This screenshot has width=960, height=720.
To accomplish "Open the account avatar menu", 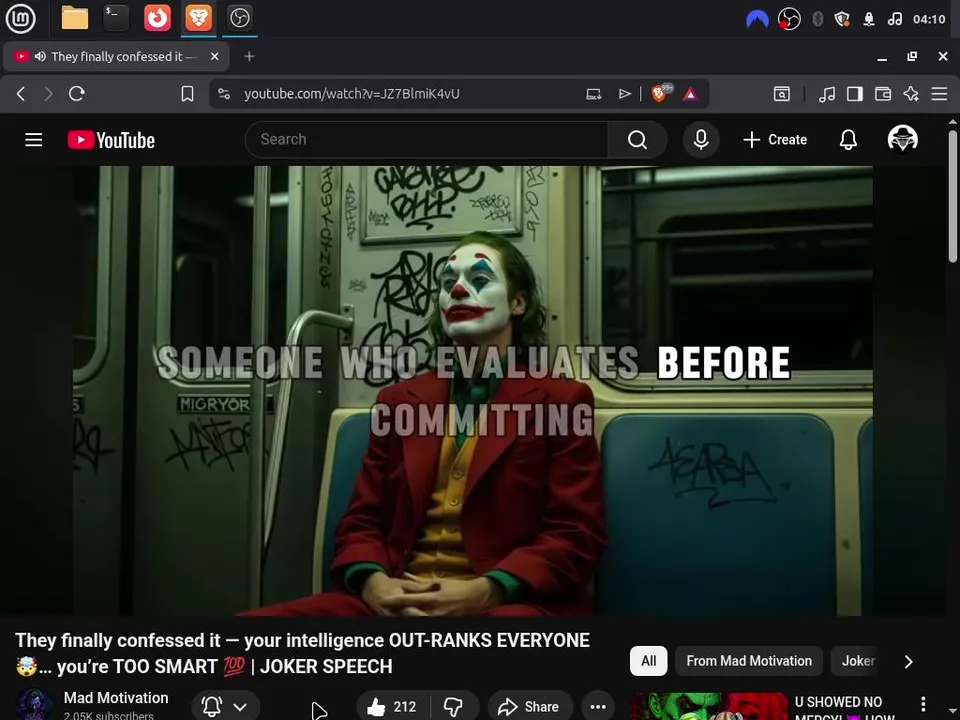I will [x=902, y=139].
